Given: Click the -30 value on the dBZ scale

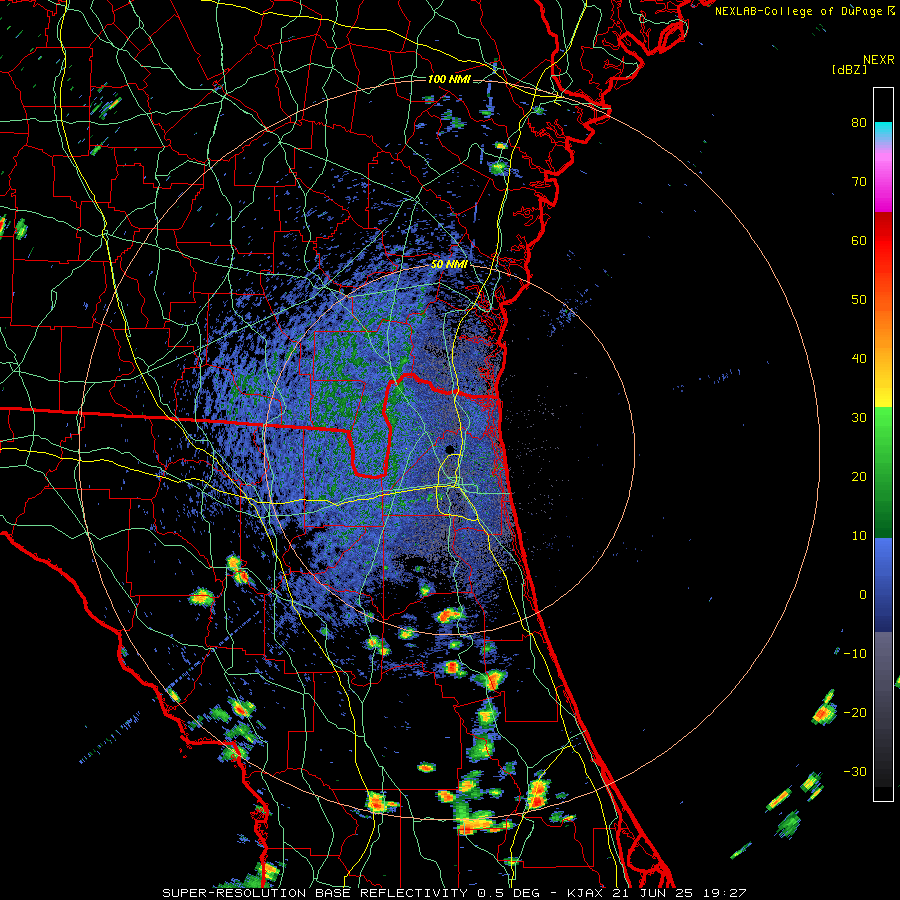Looking at the screenshot, I should (x=855, y=771).
